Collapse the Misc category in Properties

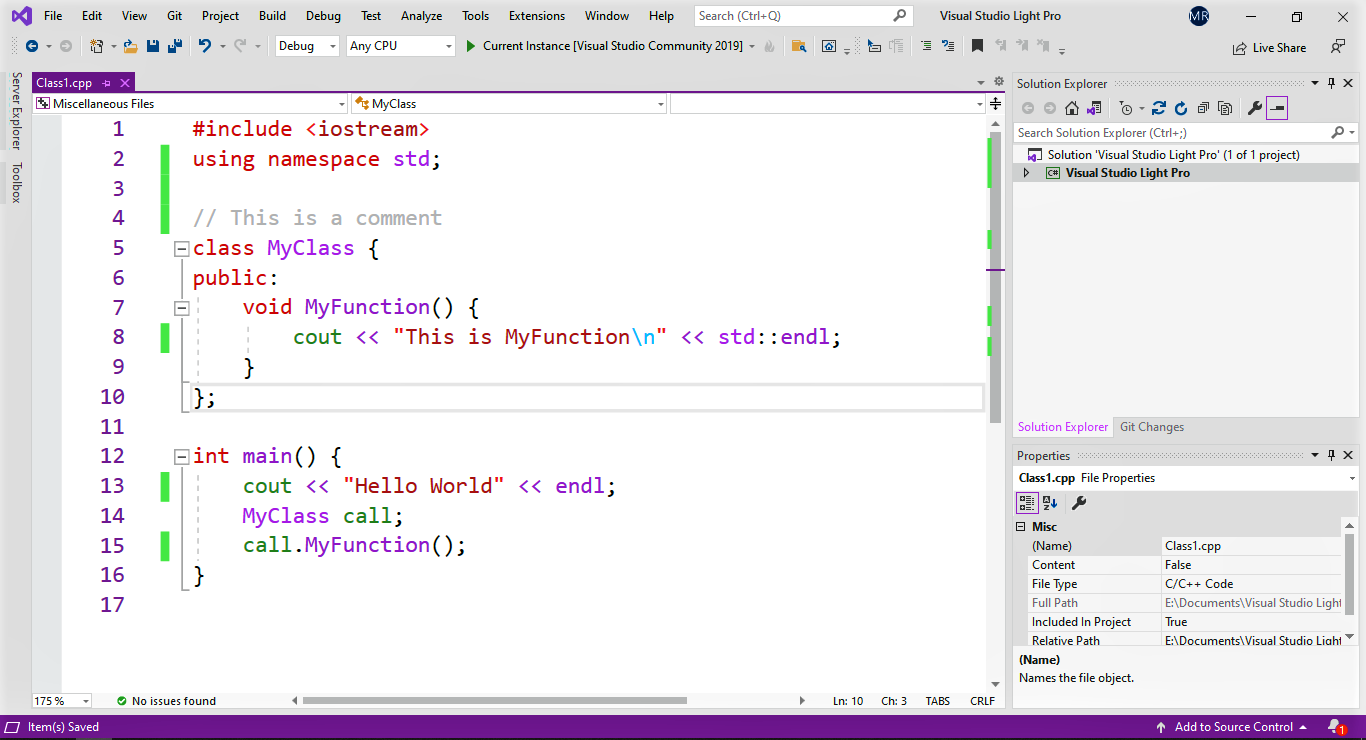pos(1021,526)
